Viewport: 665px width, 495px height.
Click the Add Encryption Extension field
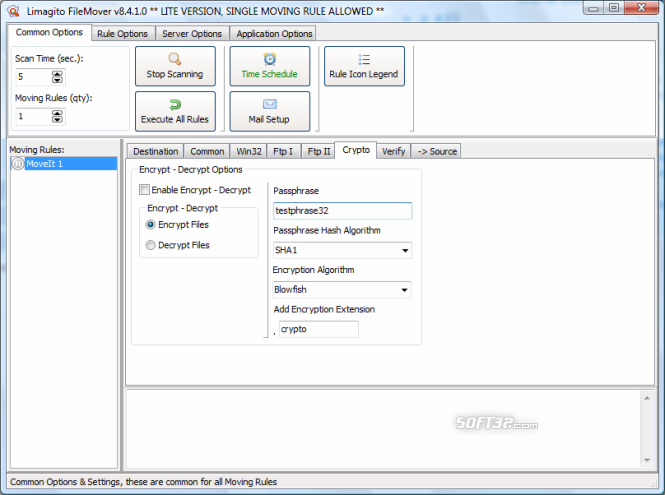tap(319, 329)
